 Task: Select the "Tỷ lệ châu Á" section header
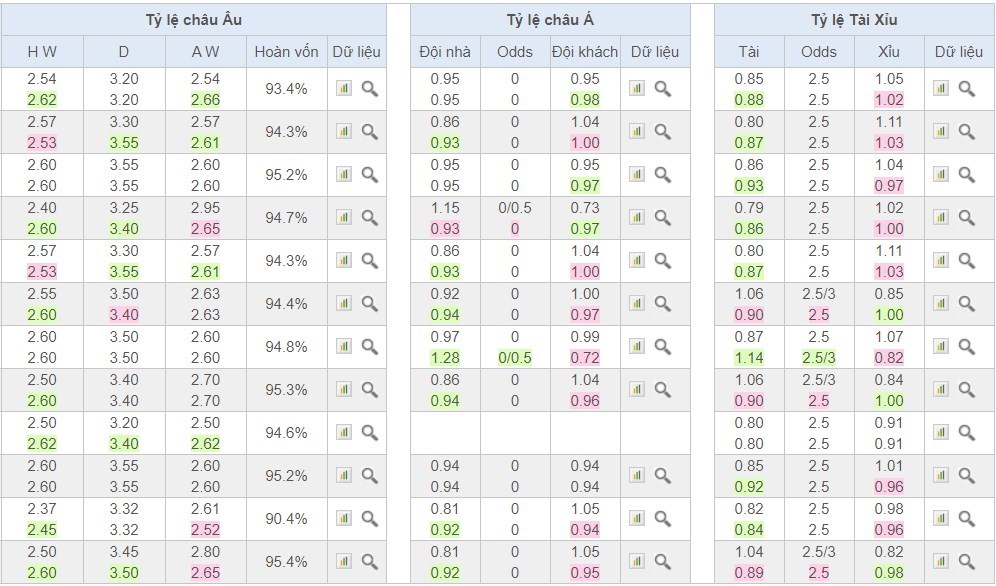(x=550, y=21)
